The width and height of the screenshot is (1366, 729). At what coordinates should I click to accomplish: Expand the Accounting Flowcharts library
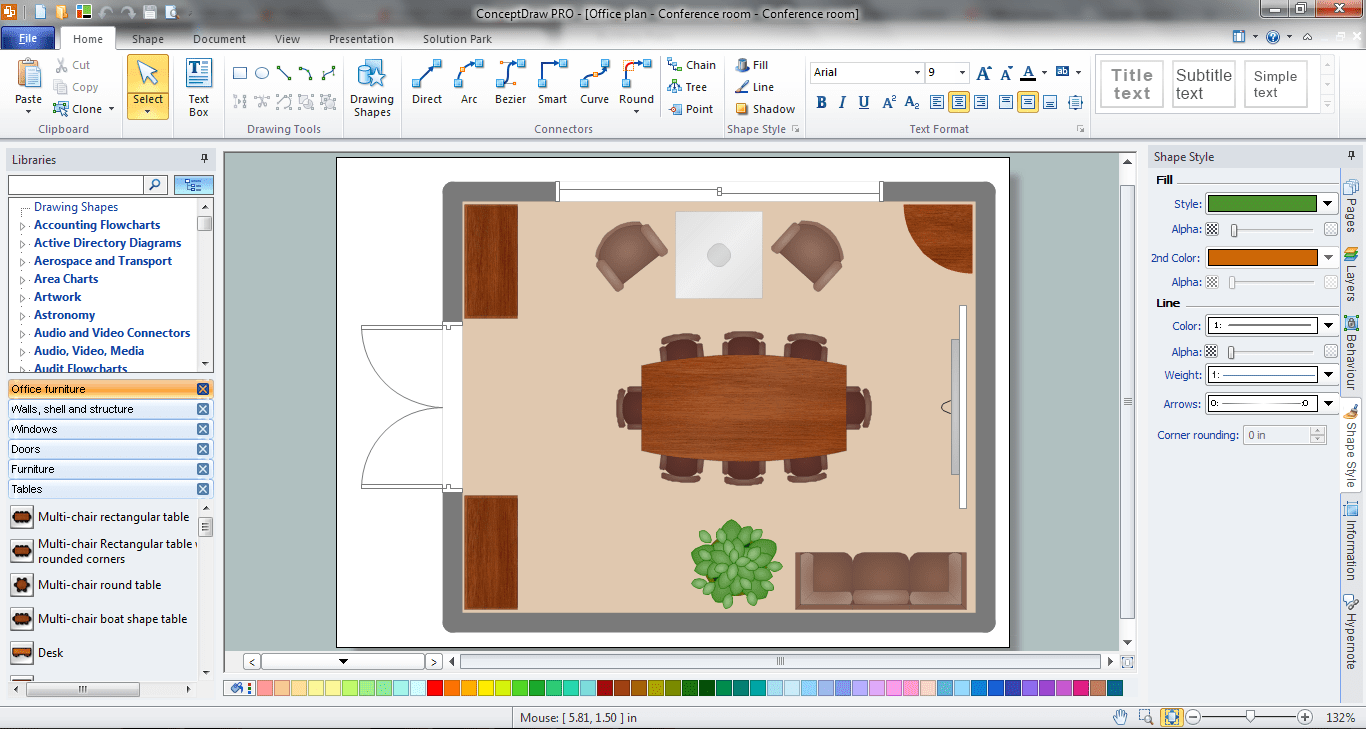point(23,226)
